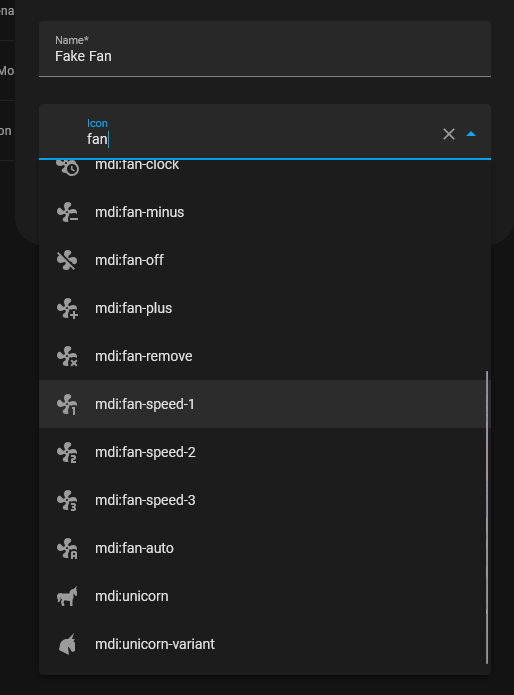Click the unicorn icon
Image resolution: width=514 pixels, height=695 pixels.
[67, 596]
